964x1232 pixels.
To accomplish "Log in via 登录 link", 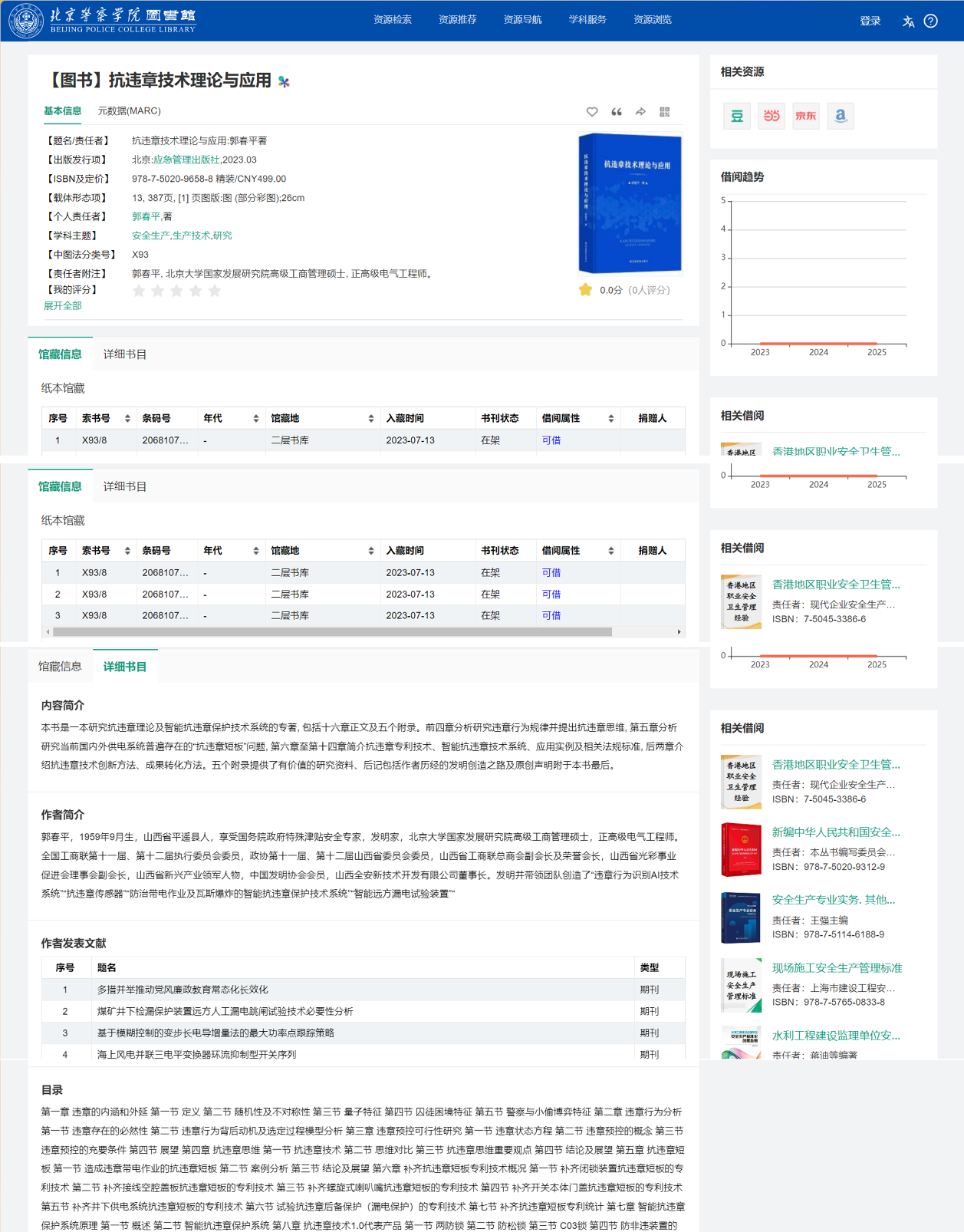I will click(870, 21).
